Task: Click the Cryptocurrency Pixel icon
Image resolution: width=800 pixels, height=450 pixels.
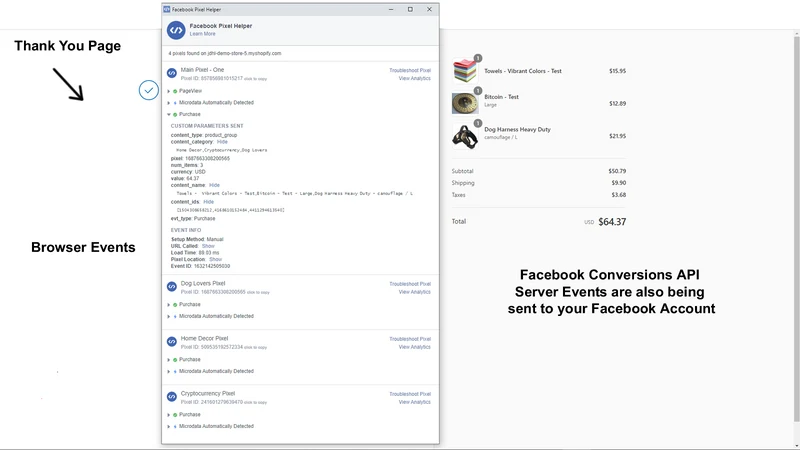Action: [172, 397]
